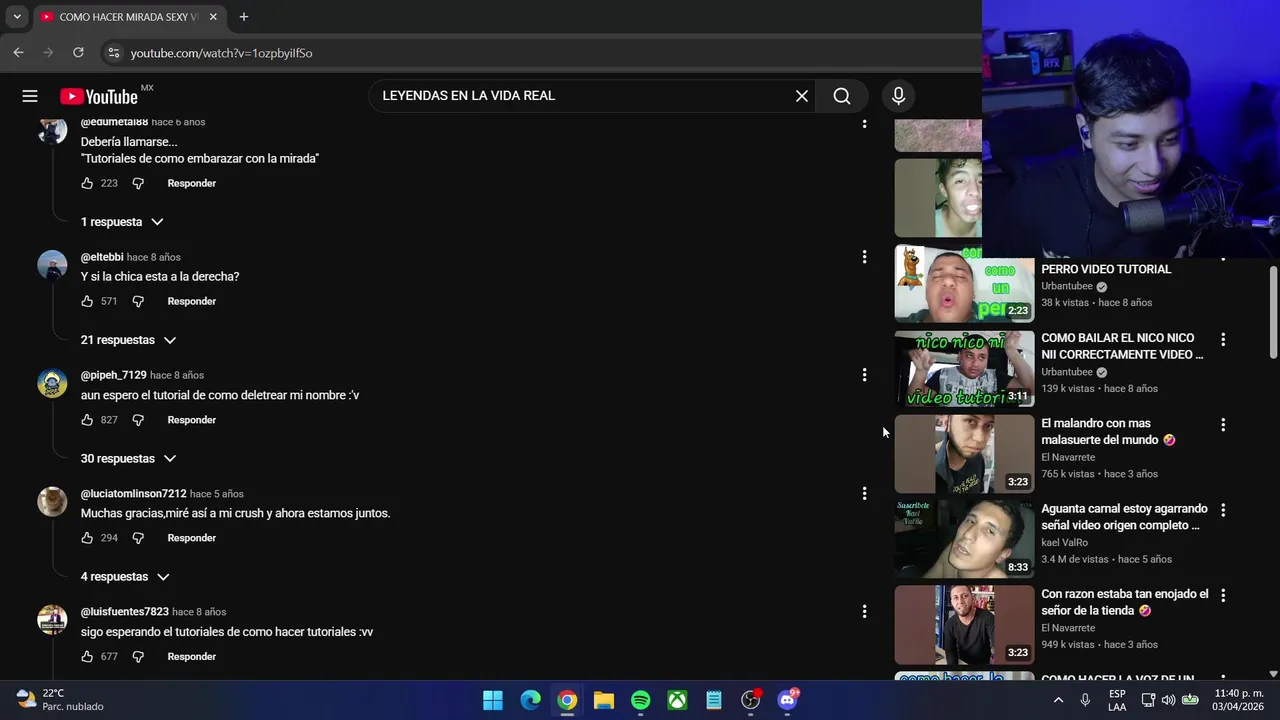Screen dimensions: 1280x720
Task: Open 'El malandro con mas malasuerte' video title
Action: pyautogui.click(x=1108, y=431)
